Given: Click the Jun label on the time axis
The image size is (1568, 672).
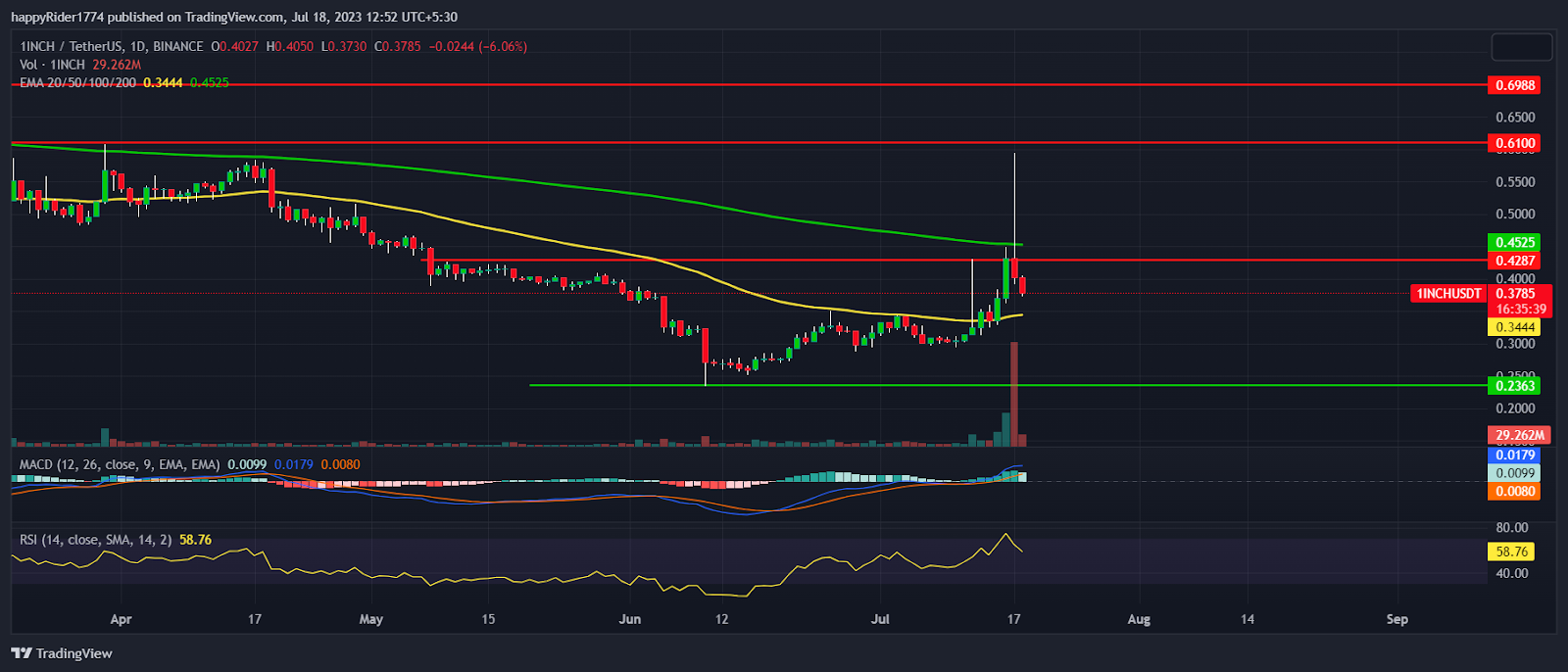Looking at the screenshot, I should point(630,619).
